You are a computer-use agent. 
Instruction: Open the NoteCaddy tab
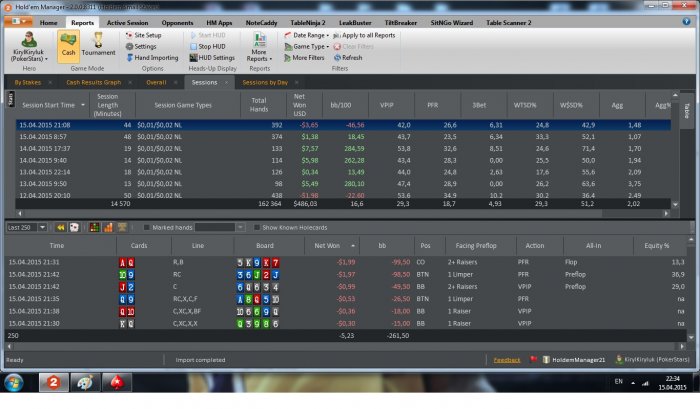(261, 22)
